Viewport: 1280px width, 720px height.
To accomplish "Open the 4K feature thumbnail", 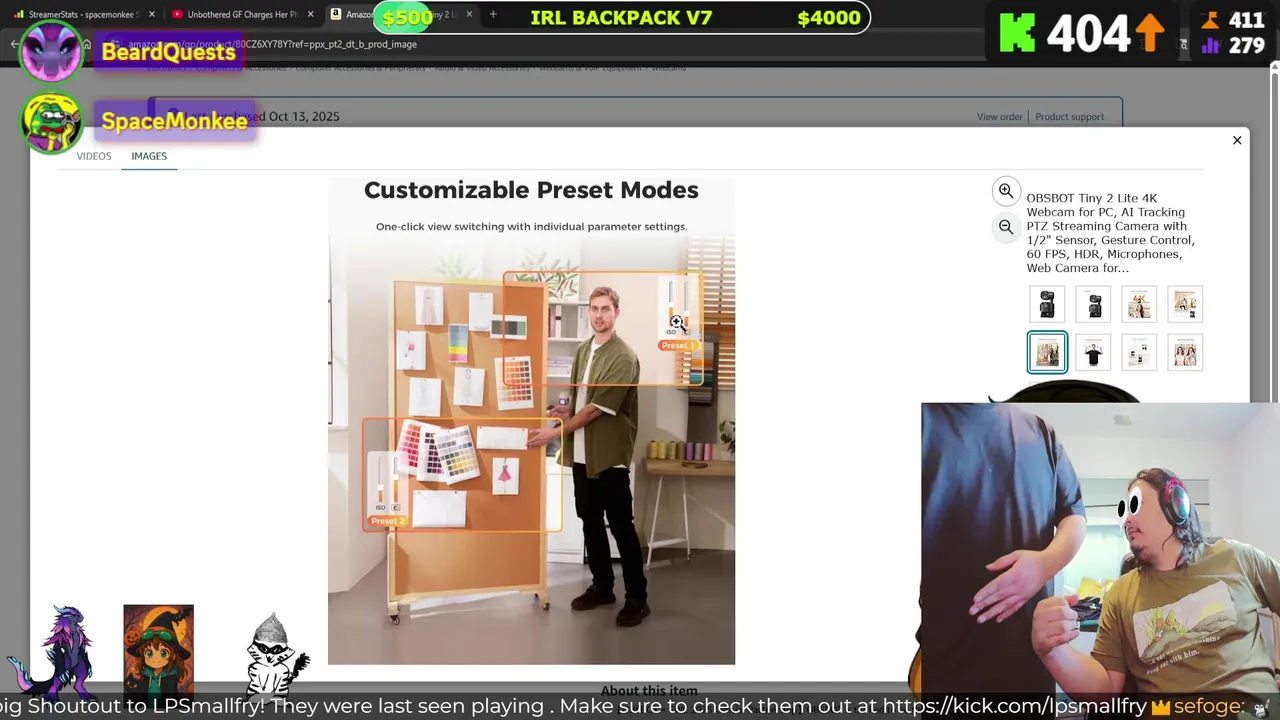I will (1139, 305).
